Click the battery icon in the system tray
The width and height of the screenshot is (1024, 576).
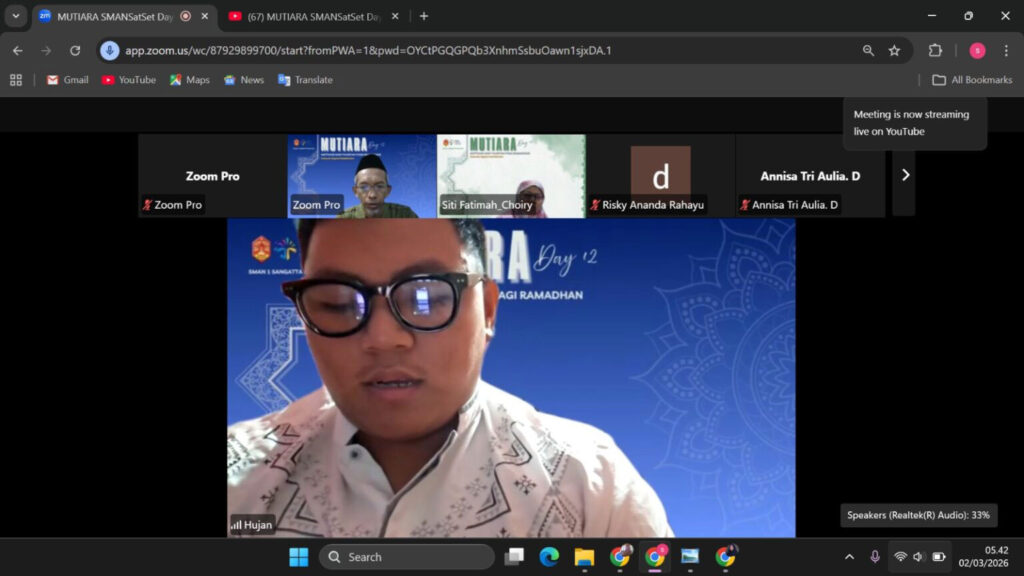pos(937,557)
